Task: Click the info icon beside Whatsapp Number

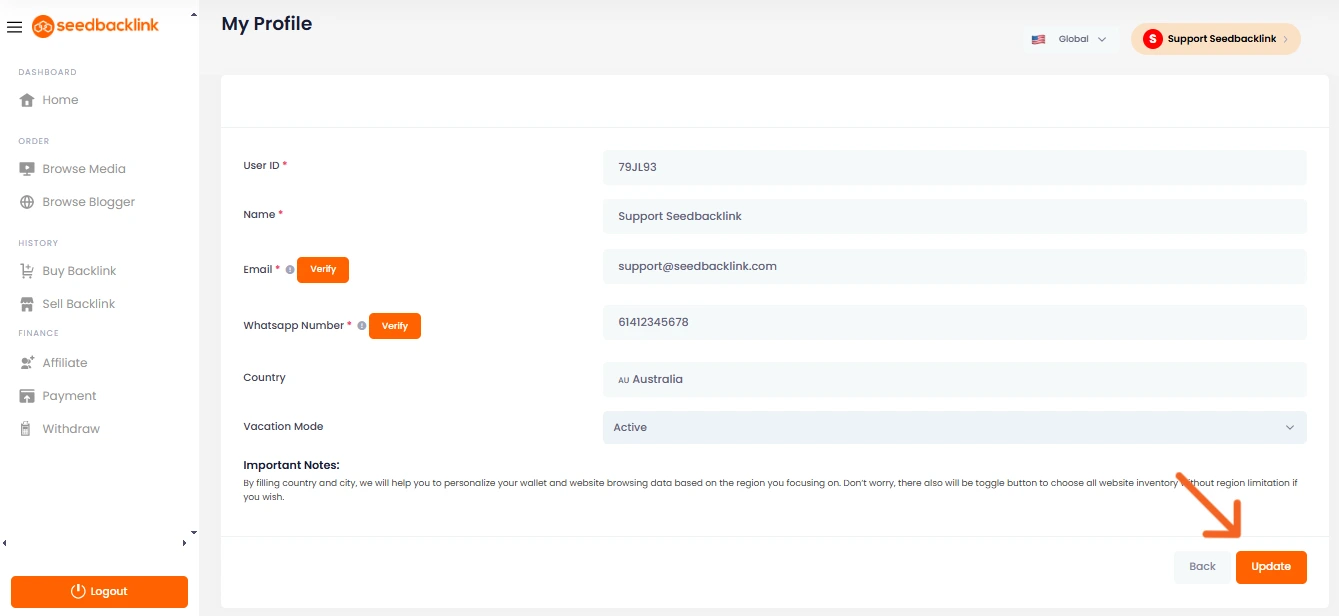Action: coord(362,326)
